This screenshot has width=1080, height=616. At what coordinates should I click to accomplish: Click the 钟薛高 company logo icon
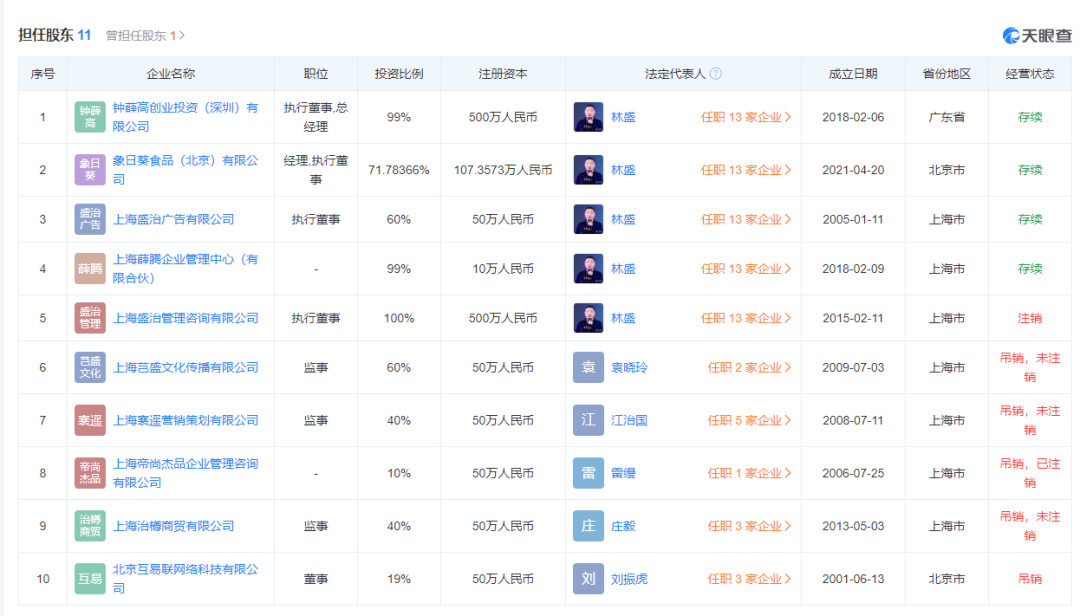(x=90, y=117)
